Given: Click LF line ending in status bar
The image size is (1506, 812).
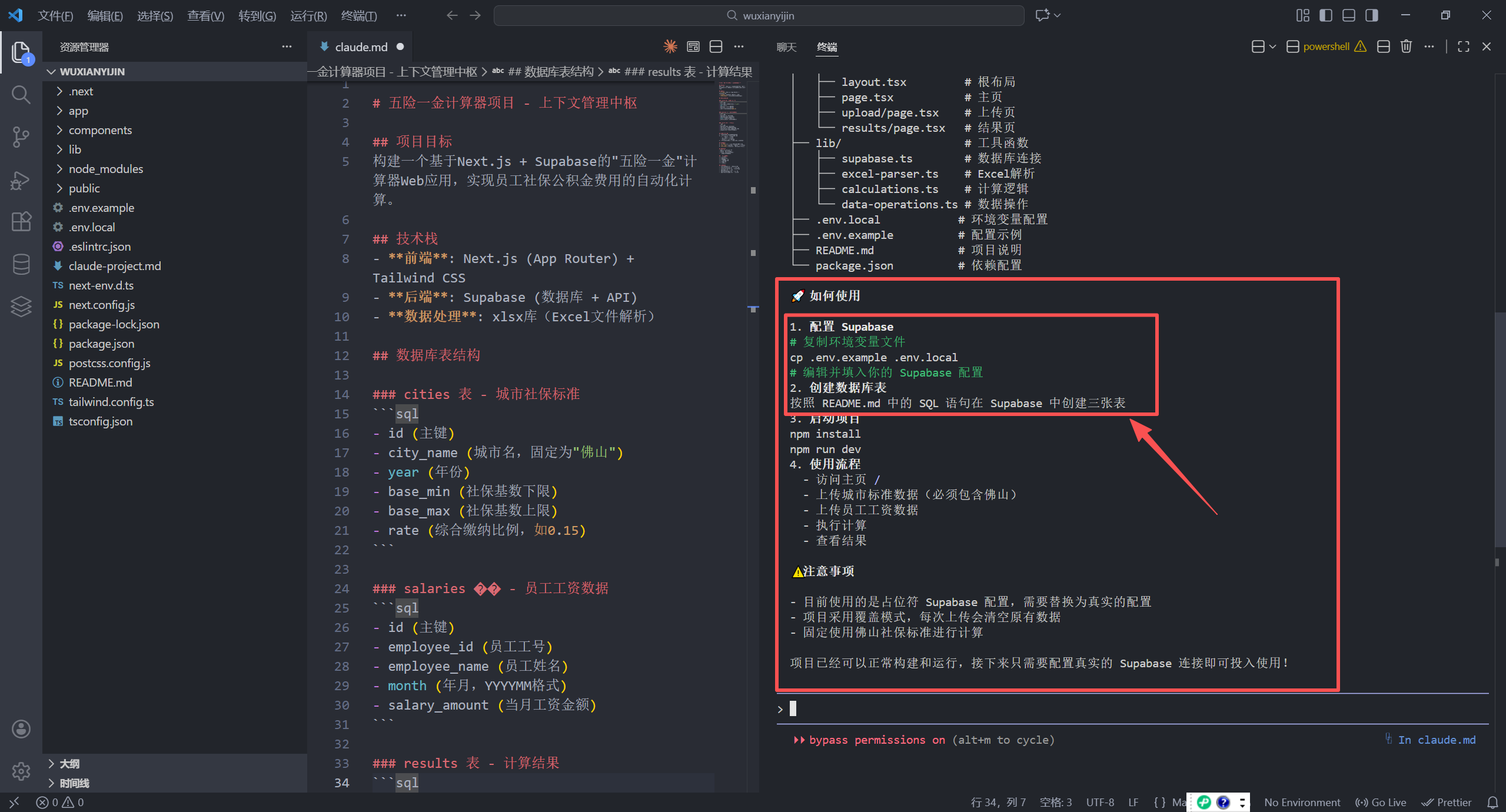Looking at the screenshot, I should (1133, 802).
